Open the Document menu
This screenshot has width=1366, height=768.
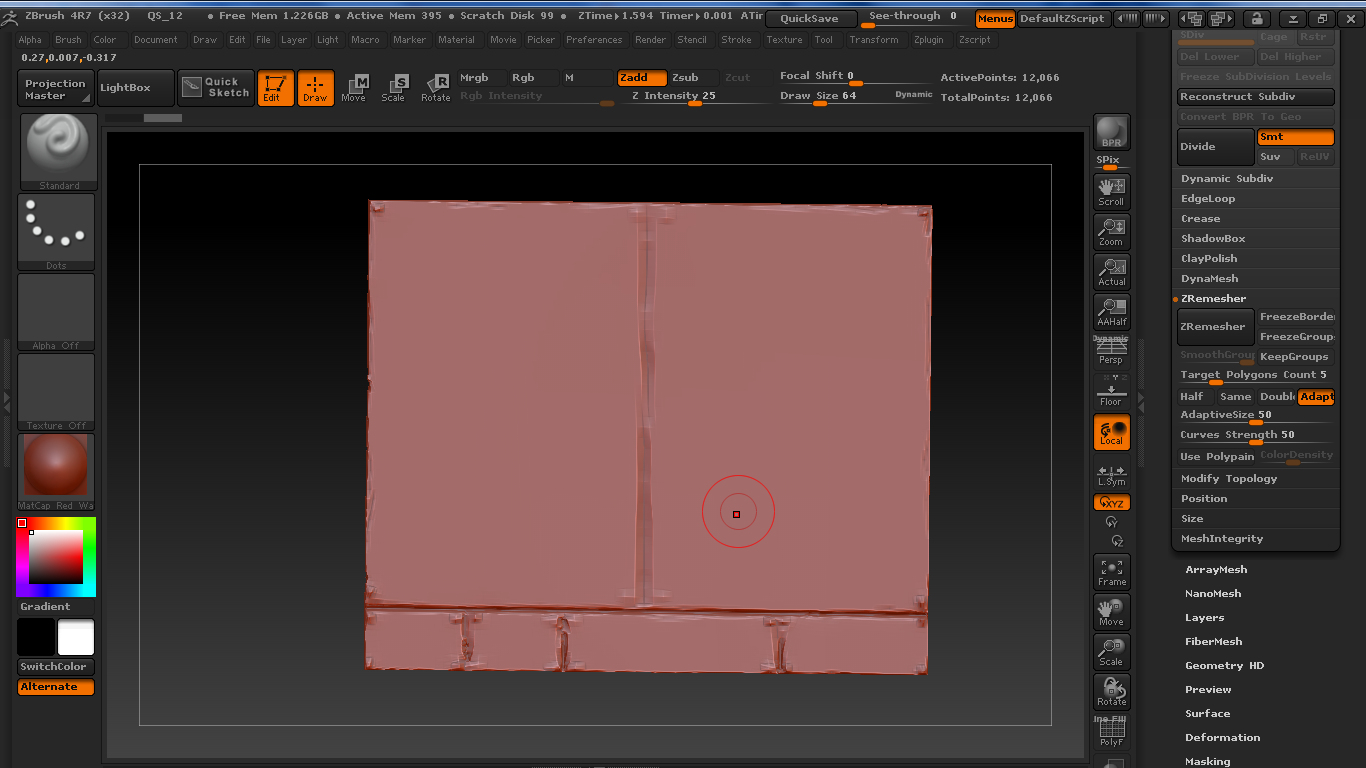[x=156, y=40]
